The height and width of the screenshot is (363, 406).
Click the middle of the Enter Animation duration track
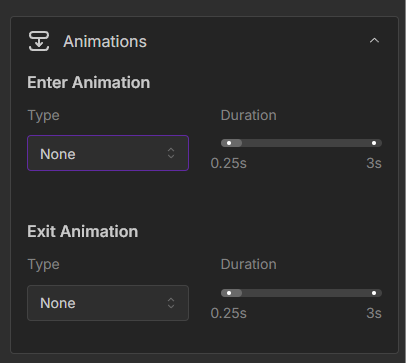tap(301, 143)
